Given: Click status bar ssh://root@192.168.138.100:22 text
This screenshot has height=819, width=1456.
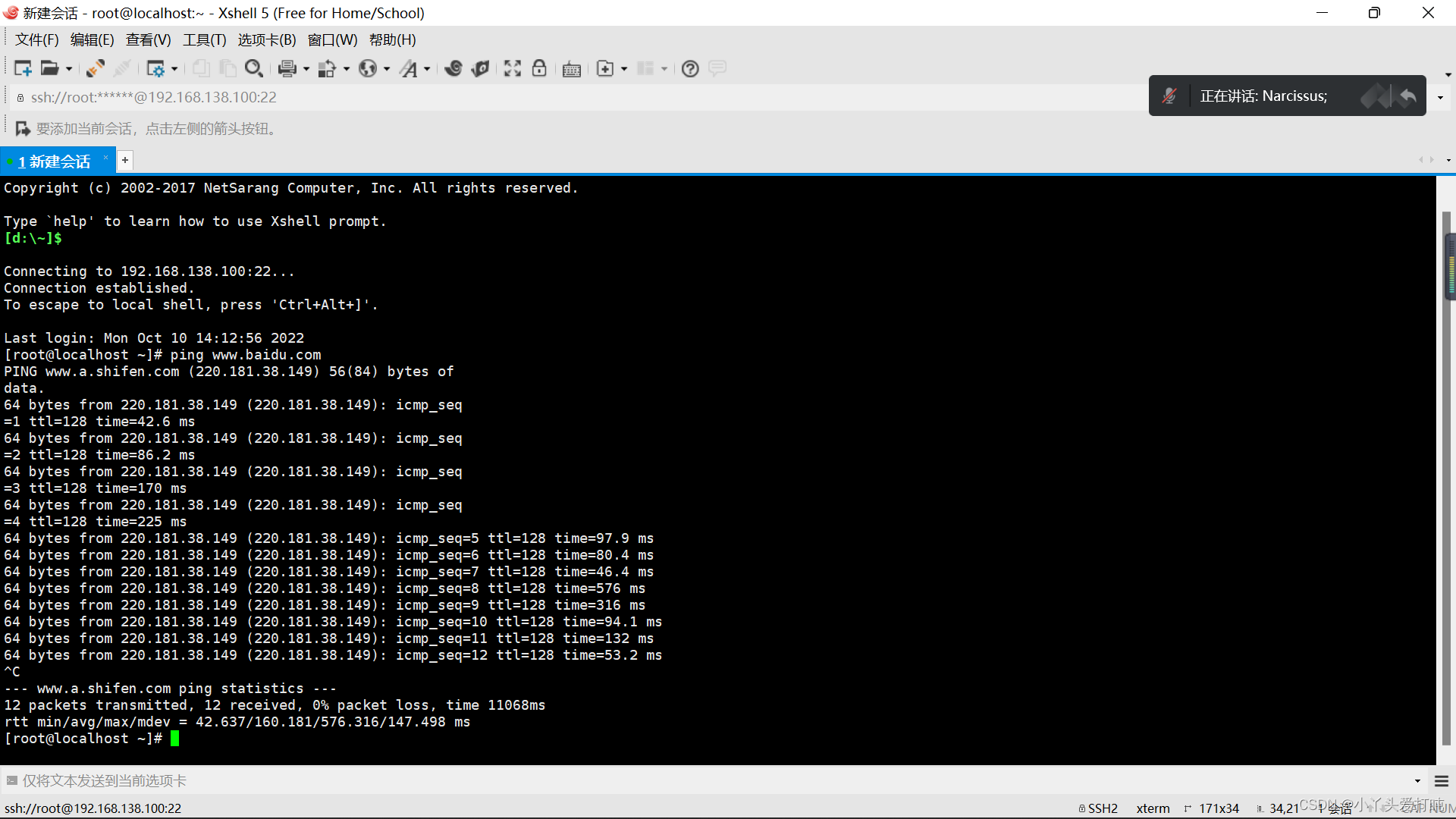Looking at the screenshot, I should pyautogui.click(x=93, y=808).
